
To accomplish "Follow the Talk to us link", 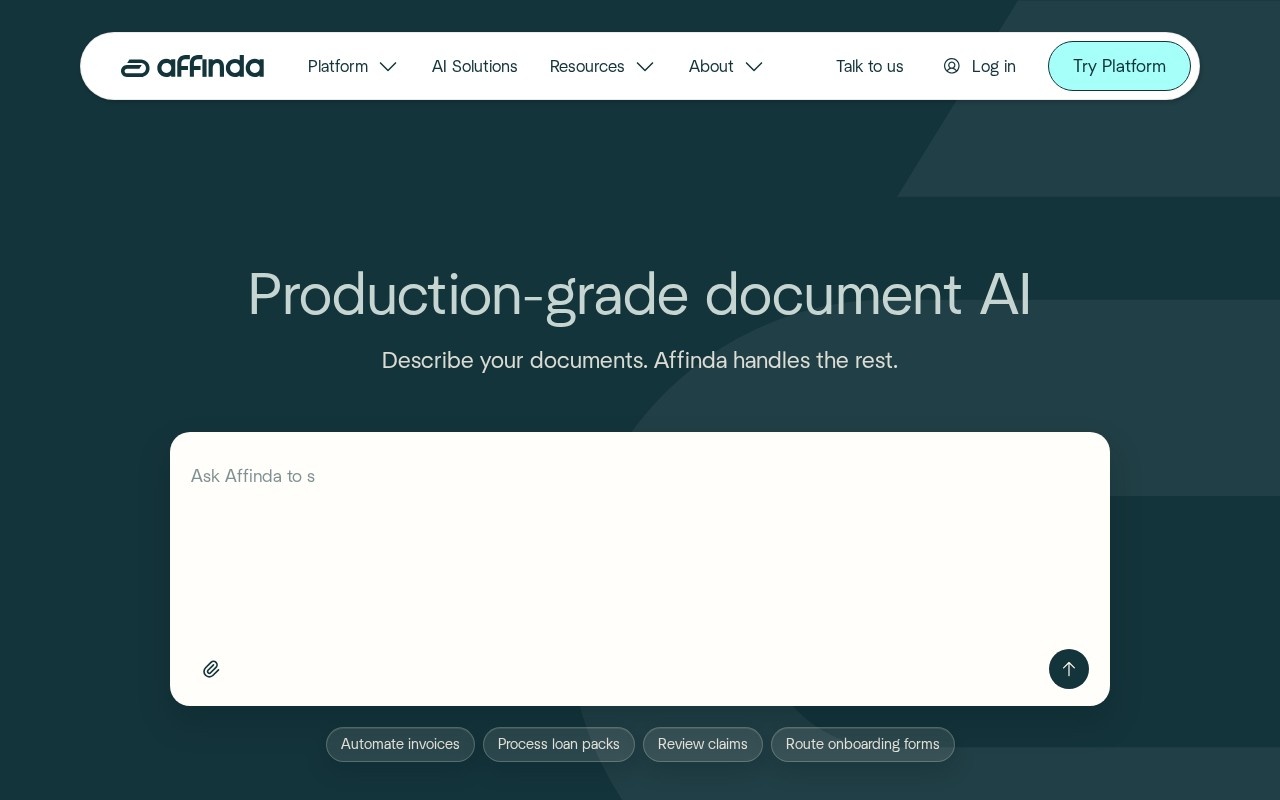I will click(x=870, y=66).
